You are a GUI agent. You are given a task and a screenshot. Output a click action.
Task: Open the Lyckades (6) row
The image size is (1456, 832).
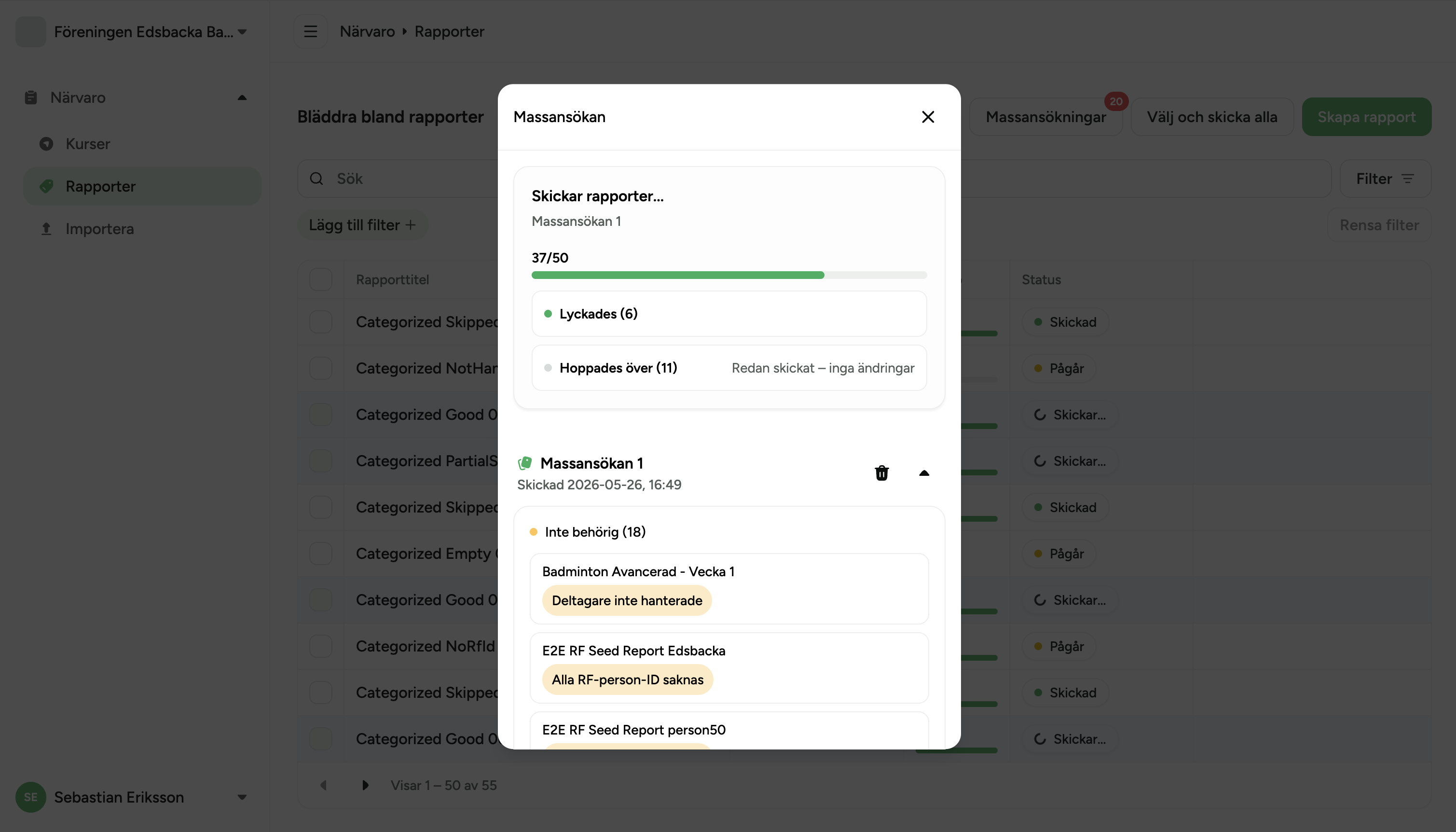[x=729, y=314]
